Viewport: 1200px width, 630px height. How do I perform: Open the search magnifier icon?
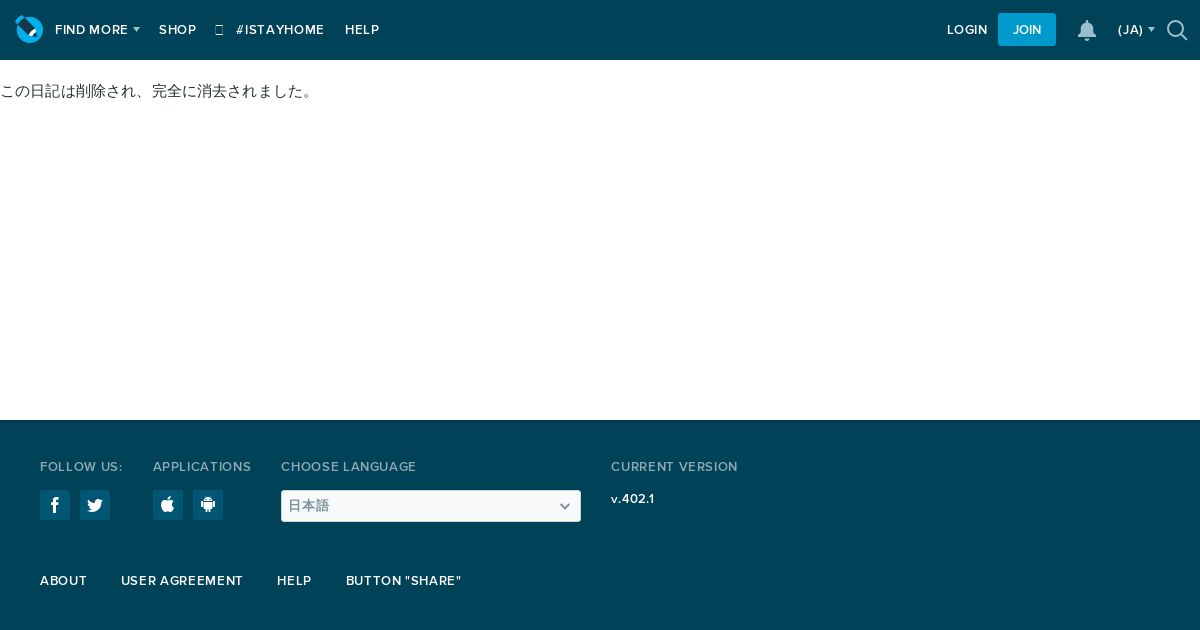[1177, 30]
